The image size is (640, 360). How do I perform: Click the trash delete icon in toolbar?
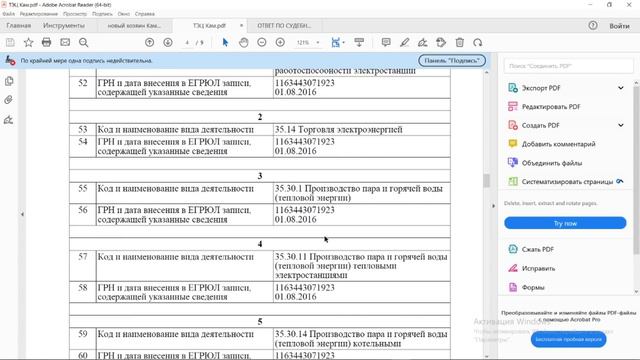click(460, 42)
